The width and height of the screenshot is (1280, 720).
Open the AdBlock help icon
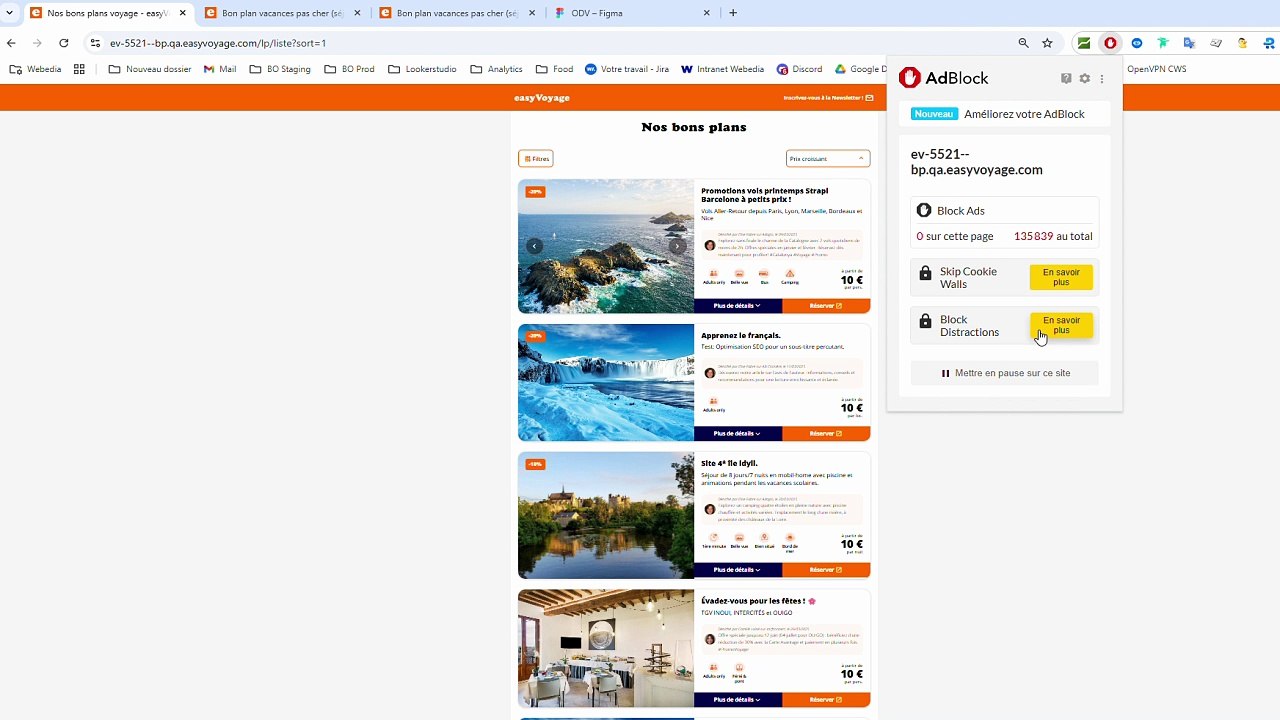click(x=1066, y=78)
